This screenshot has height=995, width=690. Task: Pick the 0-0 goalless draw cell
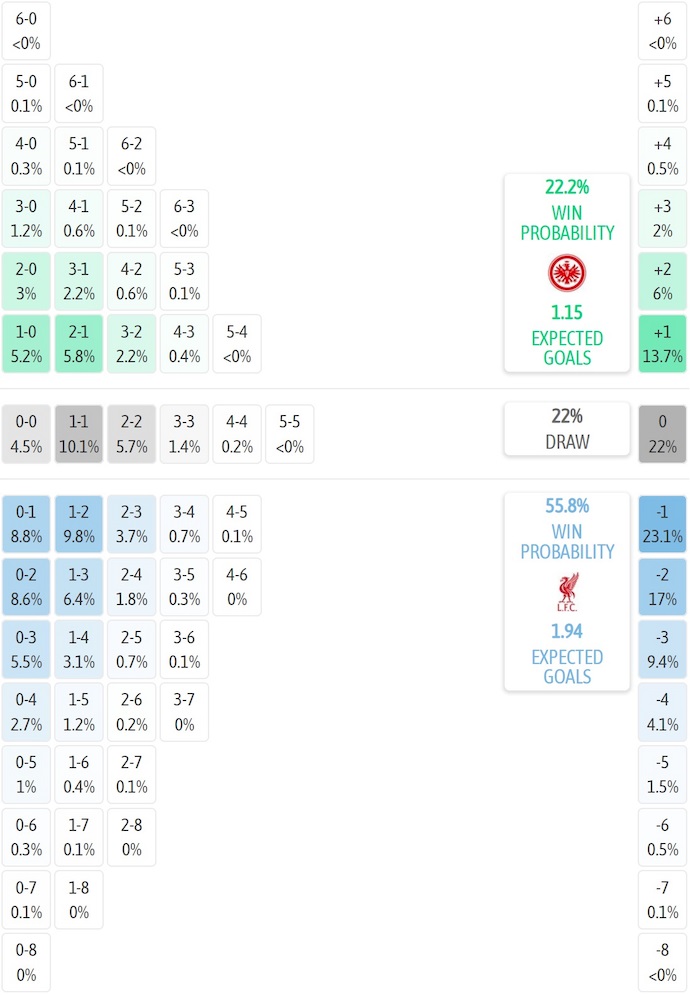[x=27, y=434]
